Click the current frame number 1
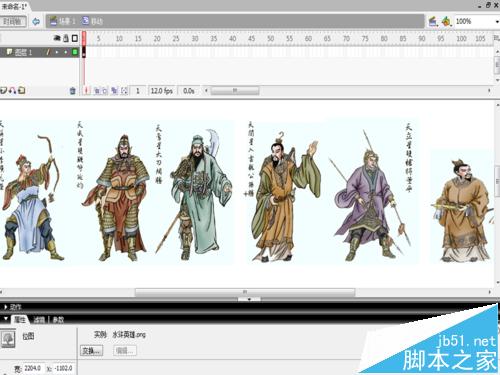The height and width of the screenshot is (375, 500). coord(138,91)
